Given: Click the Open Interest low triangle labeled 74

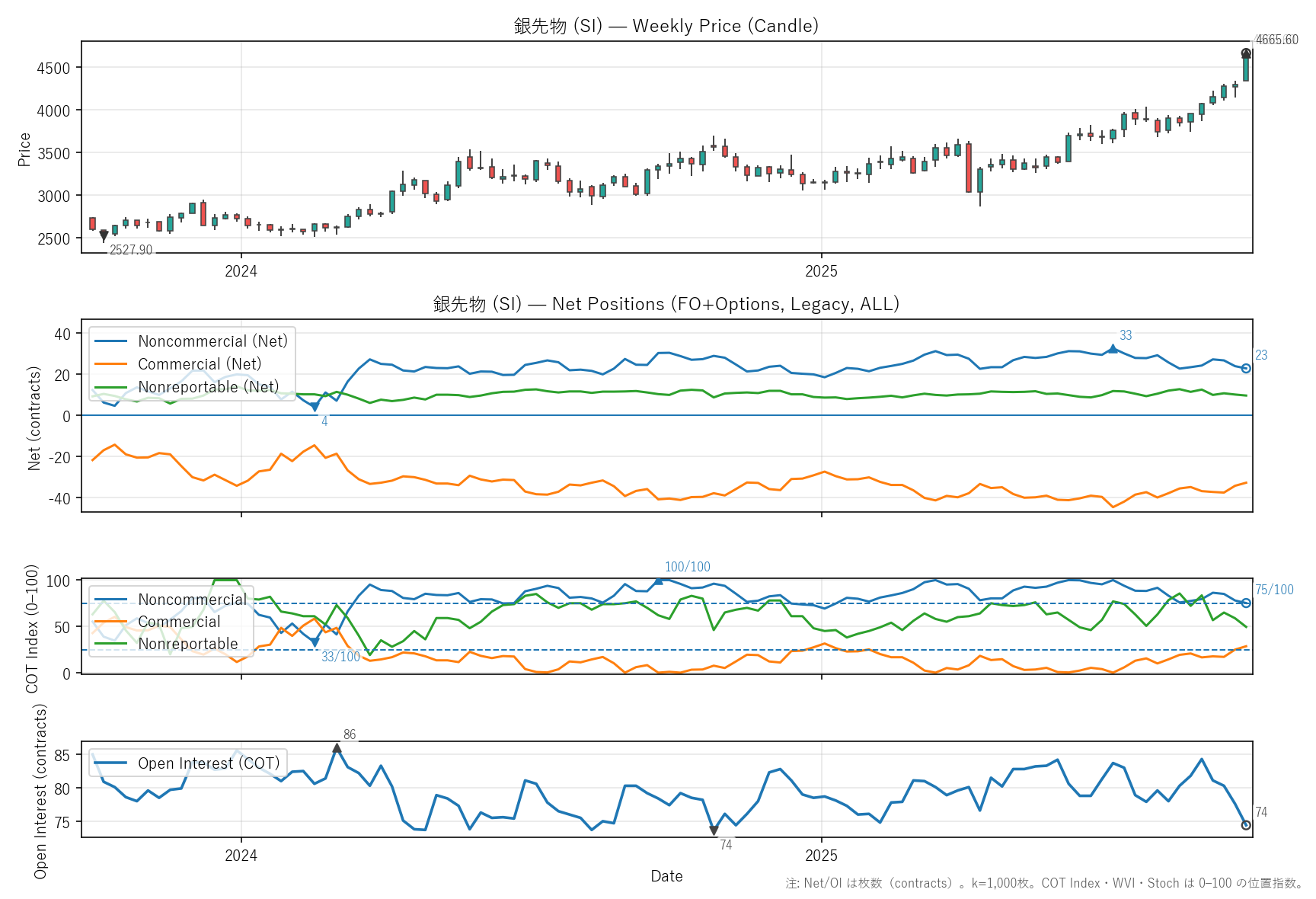Looking at the screenshot, I should click(714, 830).
